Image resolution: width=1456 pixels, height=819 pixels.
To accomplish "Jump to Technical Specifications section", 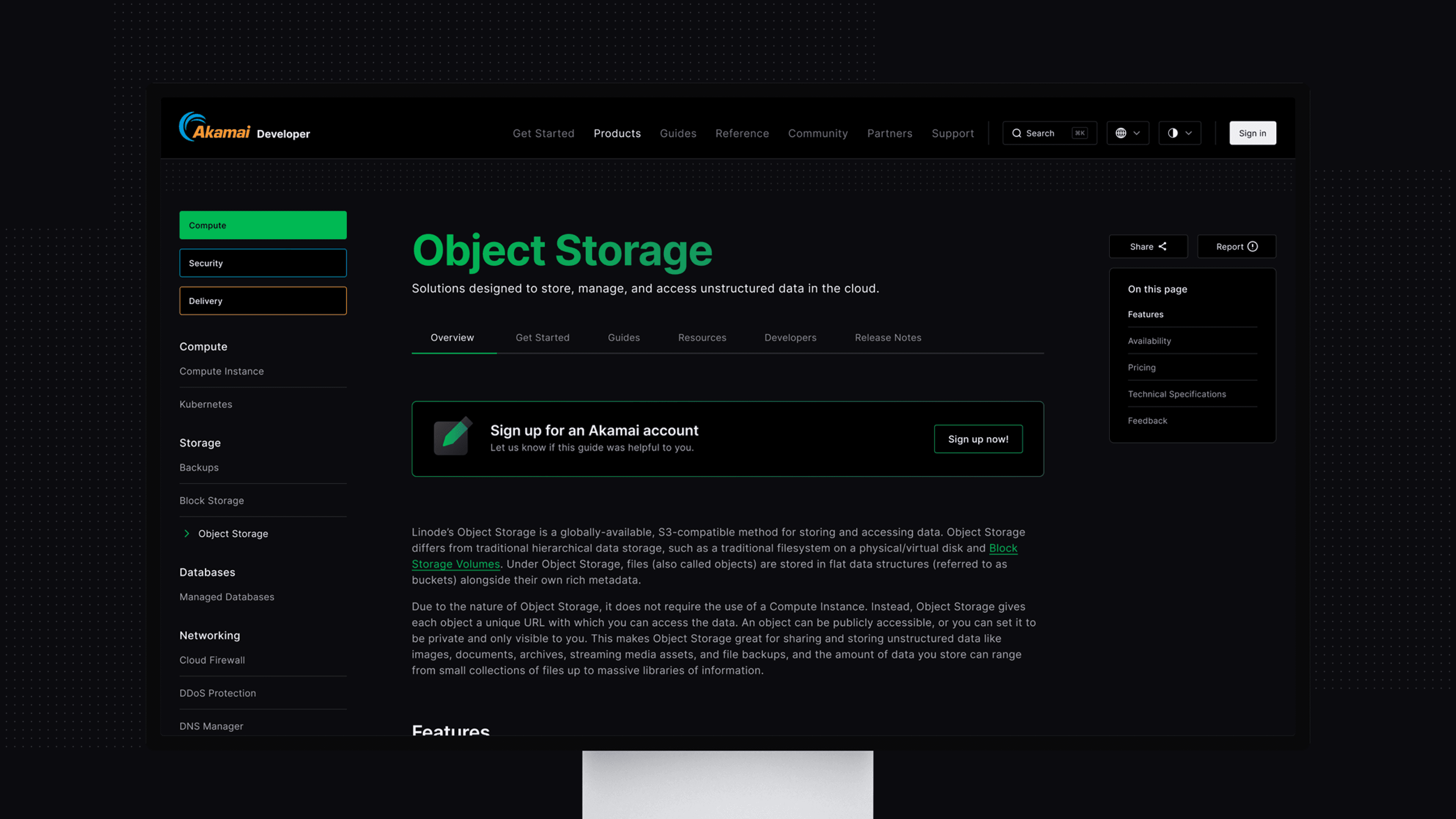I will point(1177,394).
